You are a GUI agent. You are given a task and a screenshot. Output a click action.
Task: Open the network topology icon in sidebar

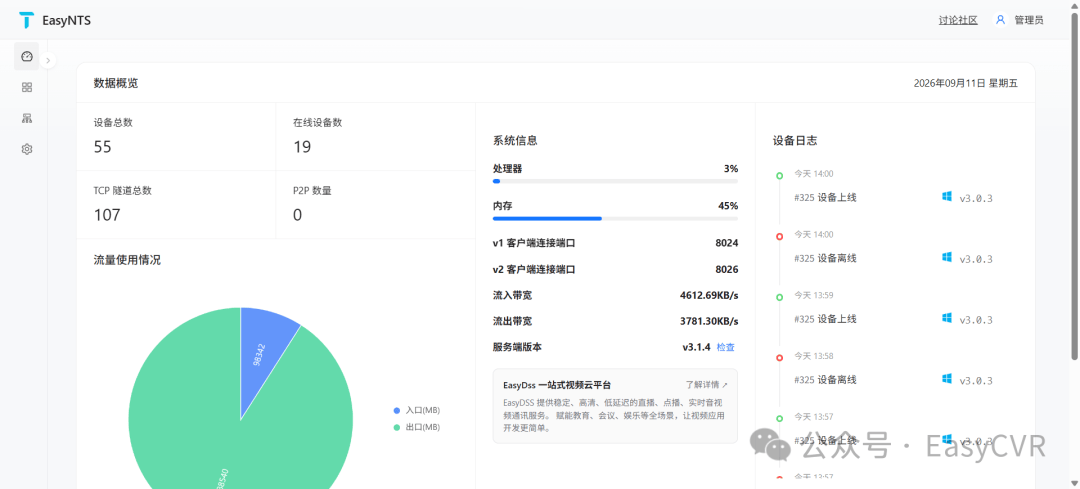27,118
